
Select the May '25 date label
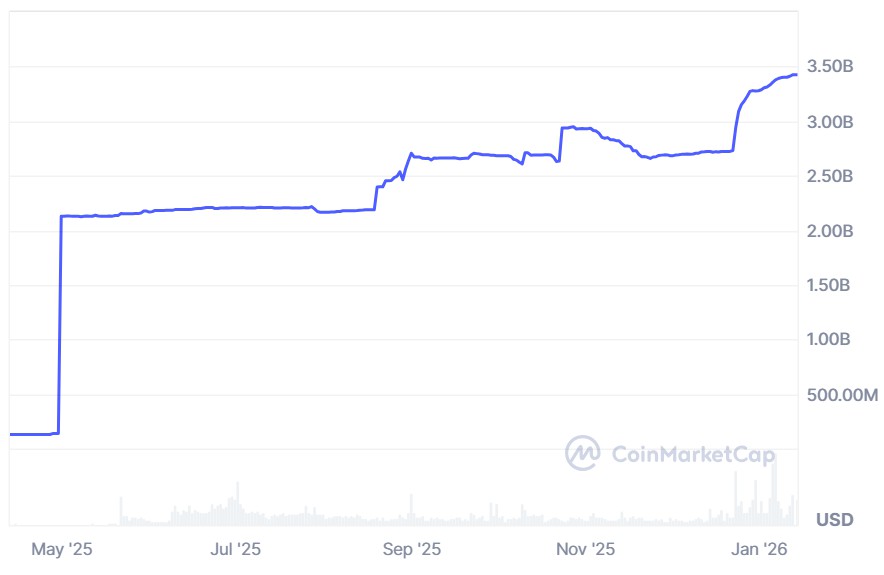pos(62,549)
